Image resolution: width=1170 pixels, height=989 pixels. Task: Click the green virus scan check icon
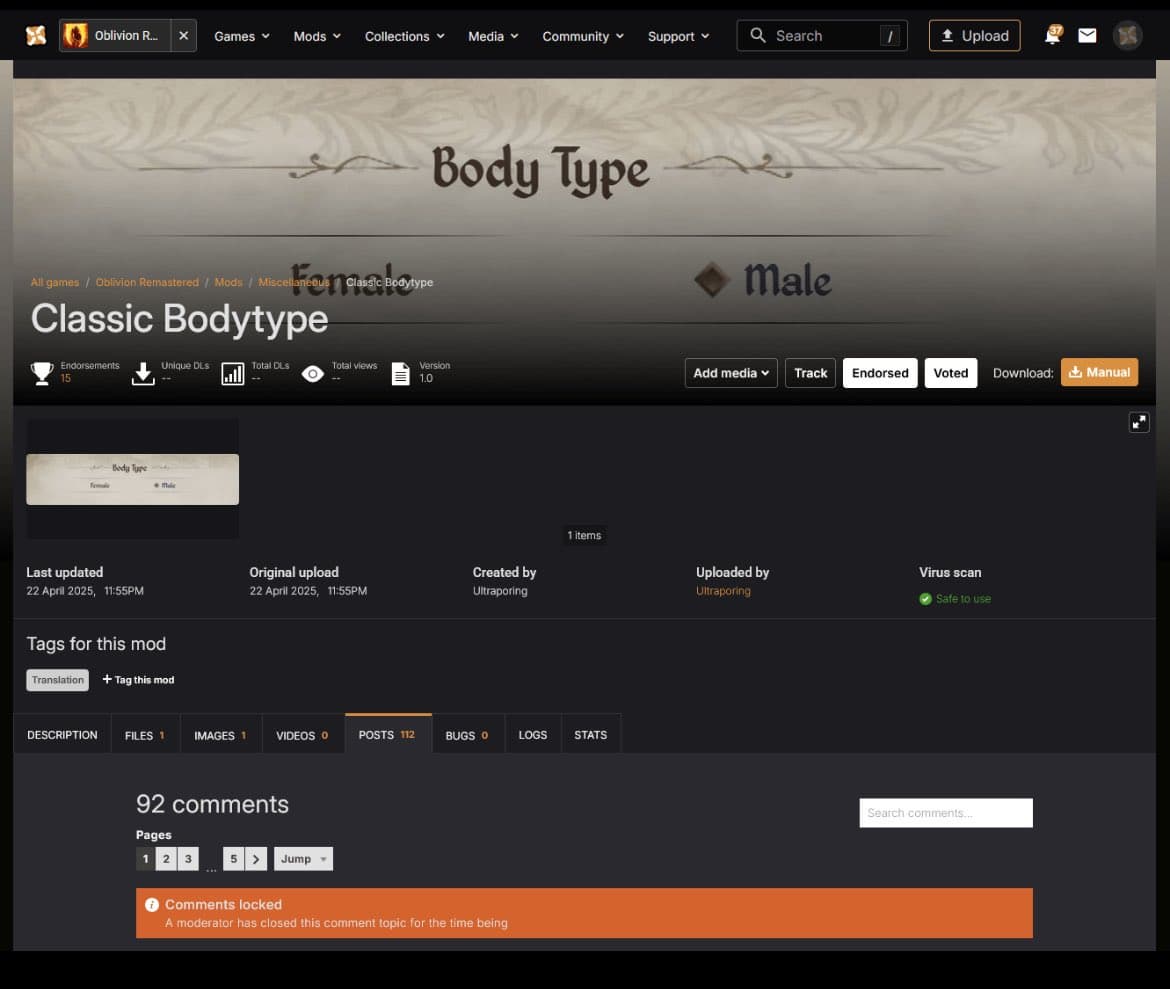pos(925,599)
